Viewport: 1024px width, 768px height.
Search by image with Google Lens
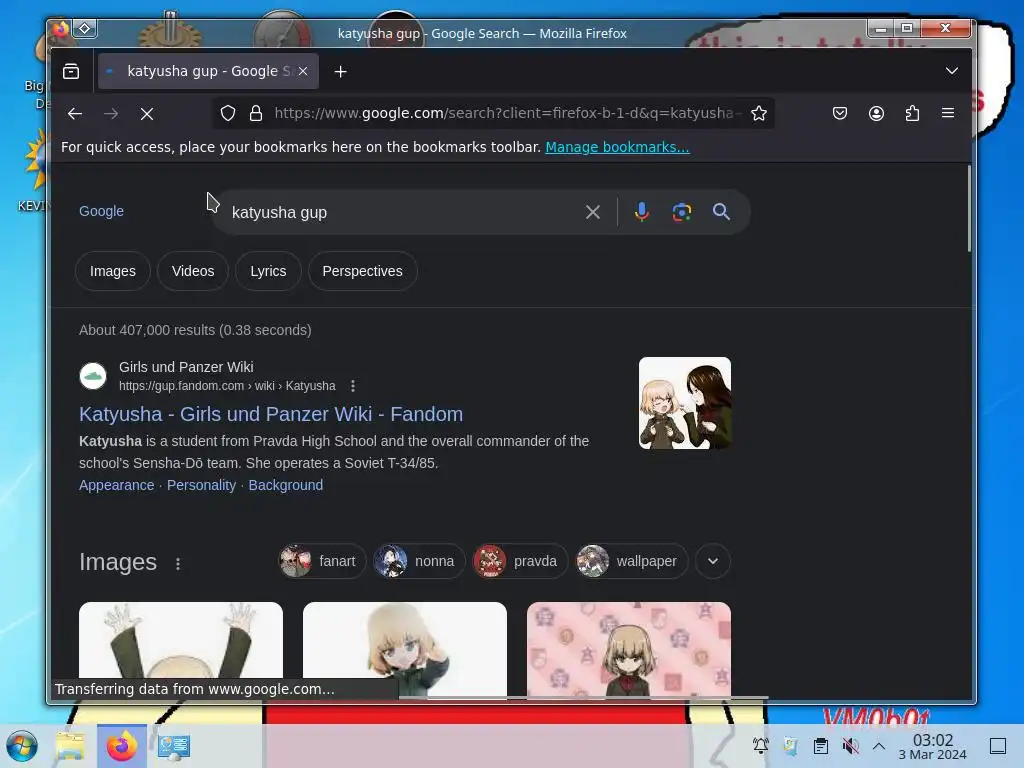click(x=682, y=212)
